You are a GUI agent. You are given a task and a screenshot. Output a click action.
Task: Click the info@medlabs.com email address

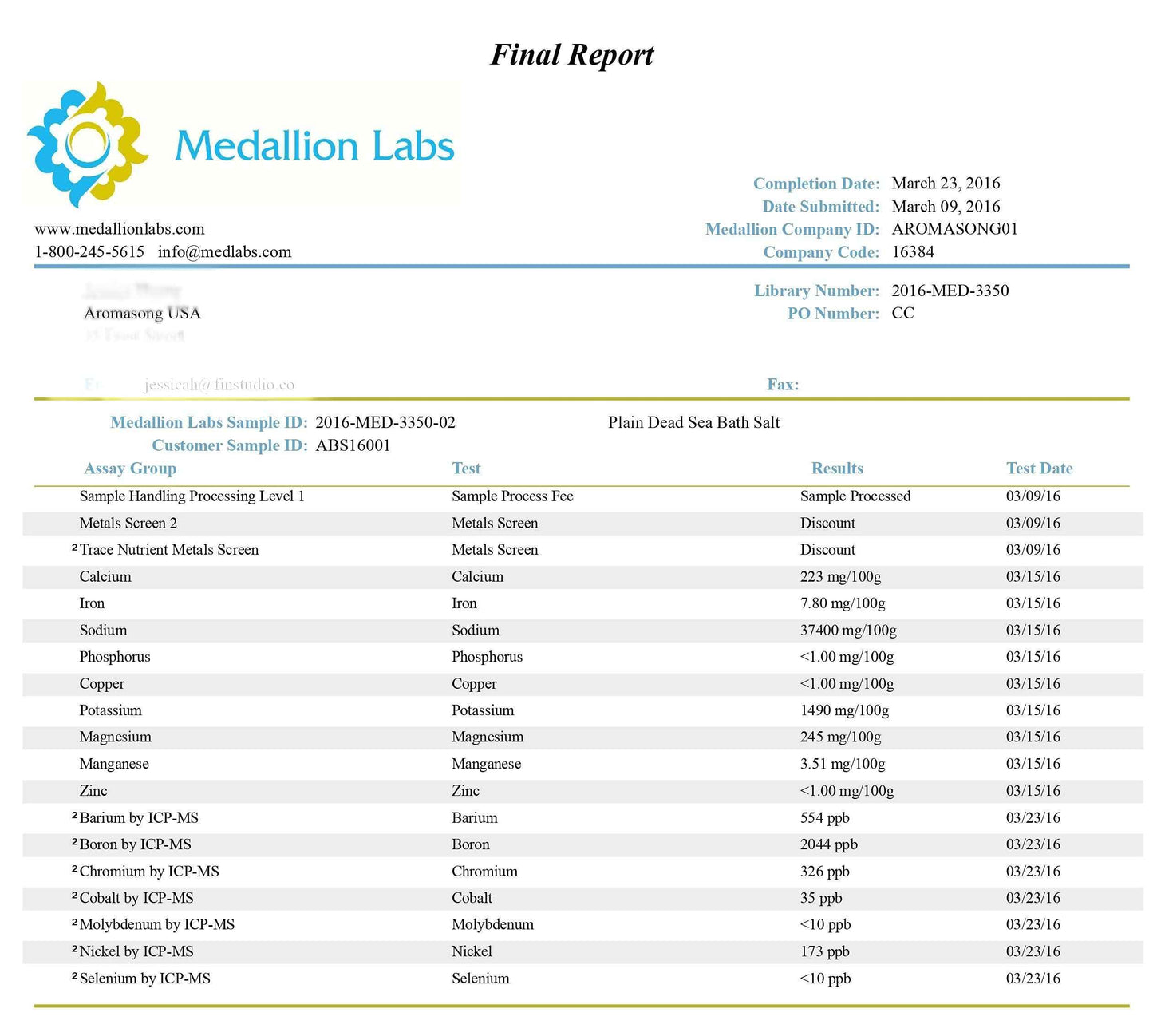click(224, 252)
